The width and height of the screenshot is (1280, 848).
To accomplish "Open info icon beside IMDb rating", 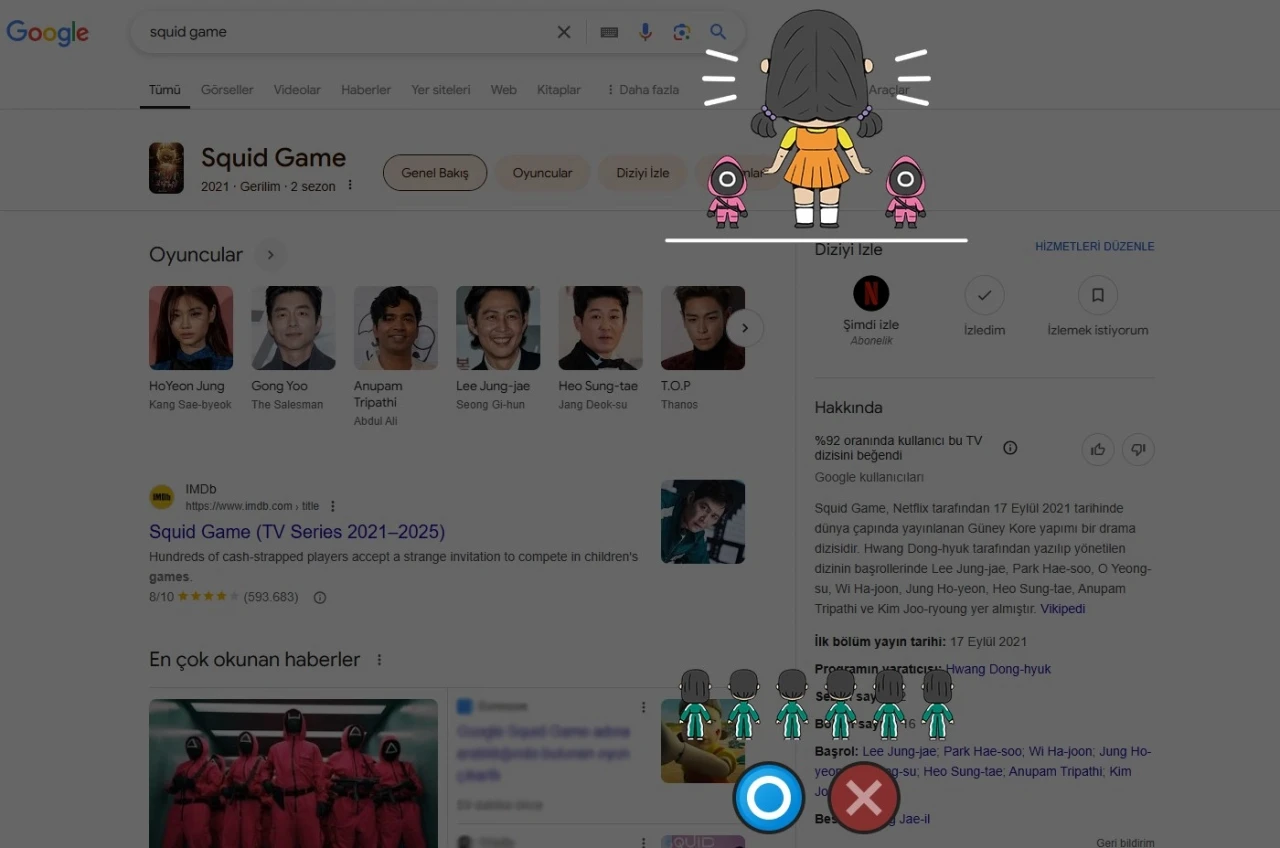I will (x=320, y=597).
